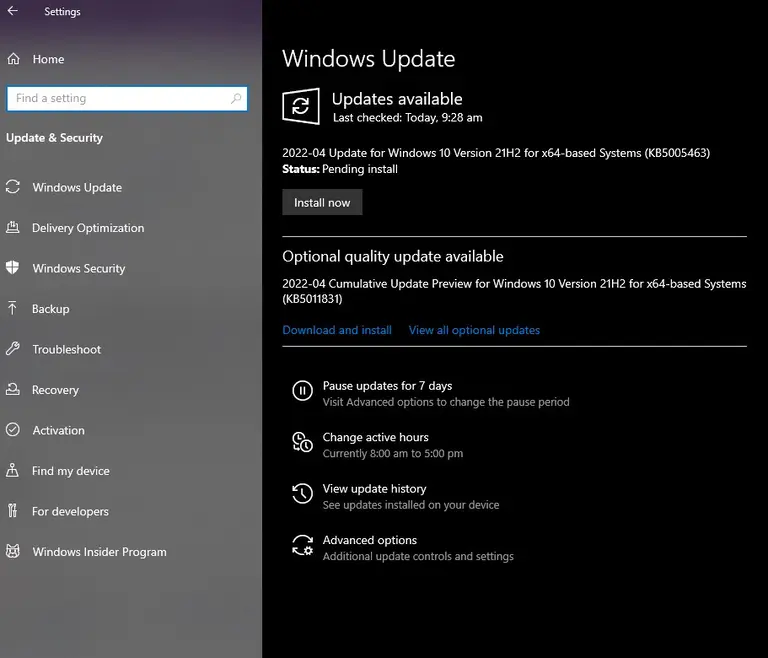768x658 pixels.
Task: Open View all optional updates link
Action: coord(474,330)
